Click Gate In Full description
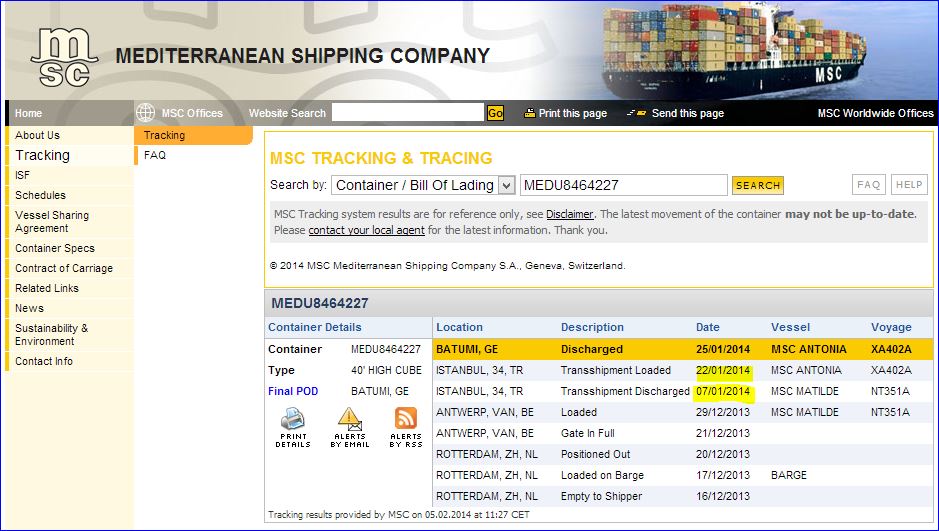The image size is (939, 531). tap(587, 433)
